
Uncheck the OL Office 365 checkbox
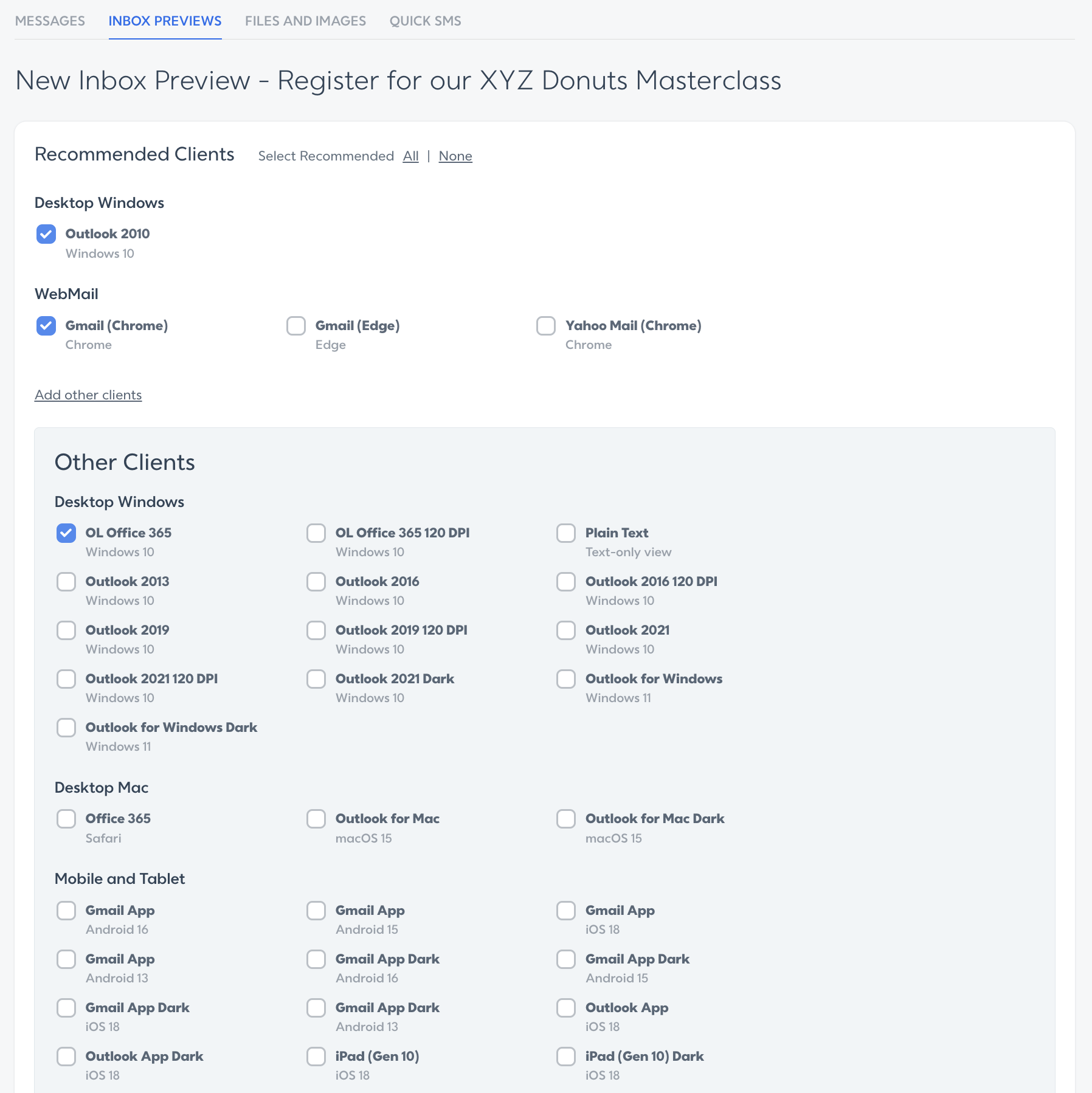[x=66, y=533]
